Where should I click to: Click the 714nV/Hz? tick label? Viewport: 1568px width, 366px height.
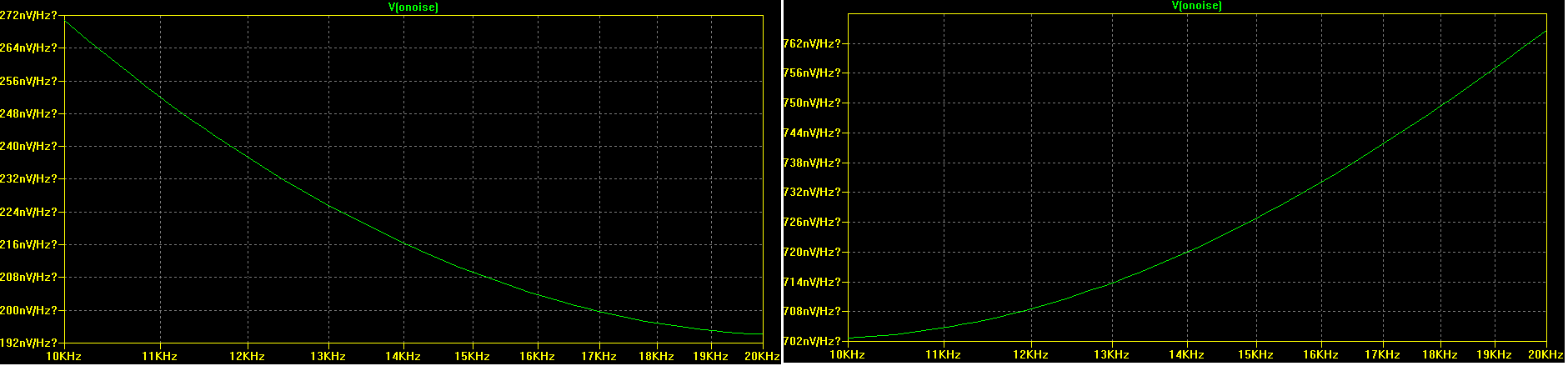(x=813, y=282)
